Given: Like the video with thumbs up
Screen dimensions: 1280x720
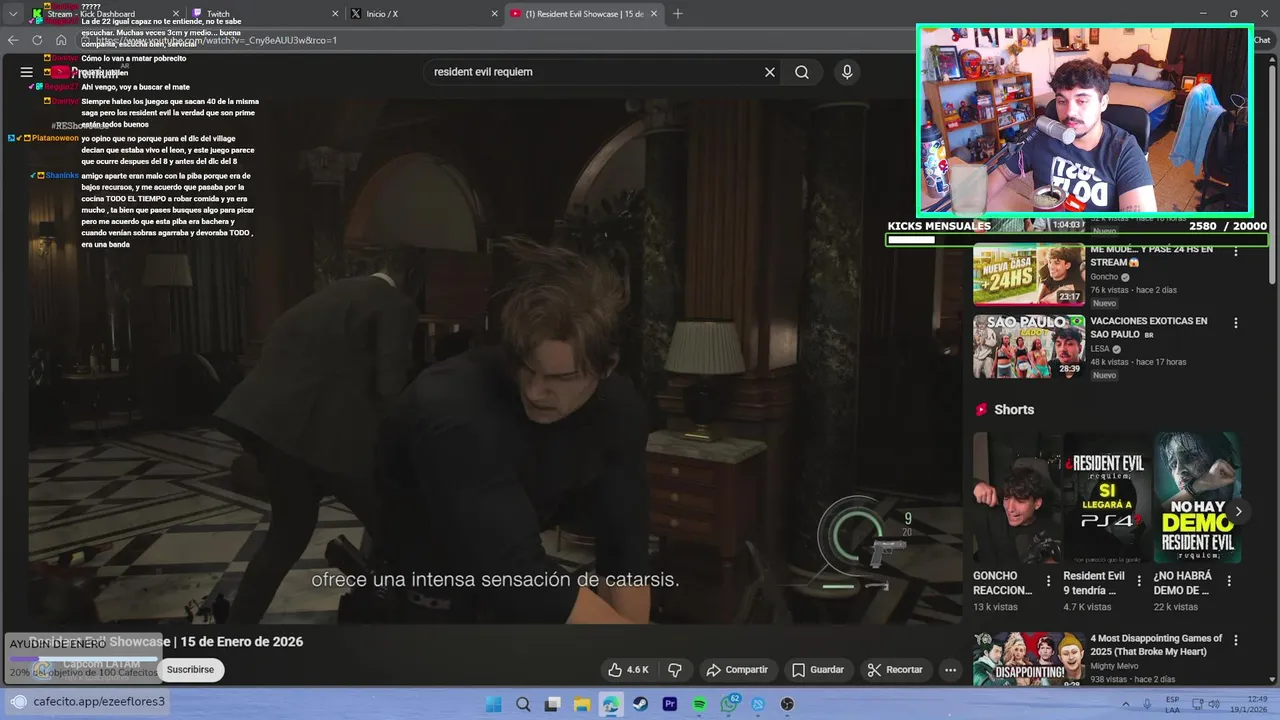Looking at the screenshot, I should (628, 670).
